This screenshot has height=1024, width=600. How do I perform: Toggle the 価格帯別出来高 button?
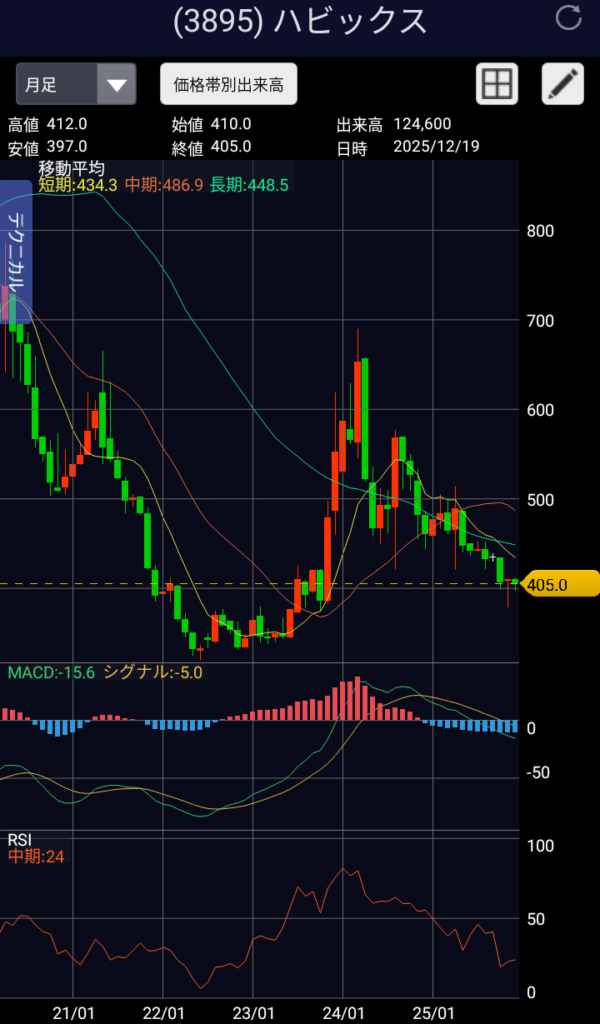228,85
